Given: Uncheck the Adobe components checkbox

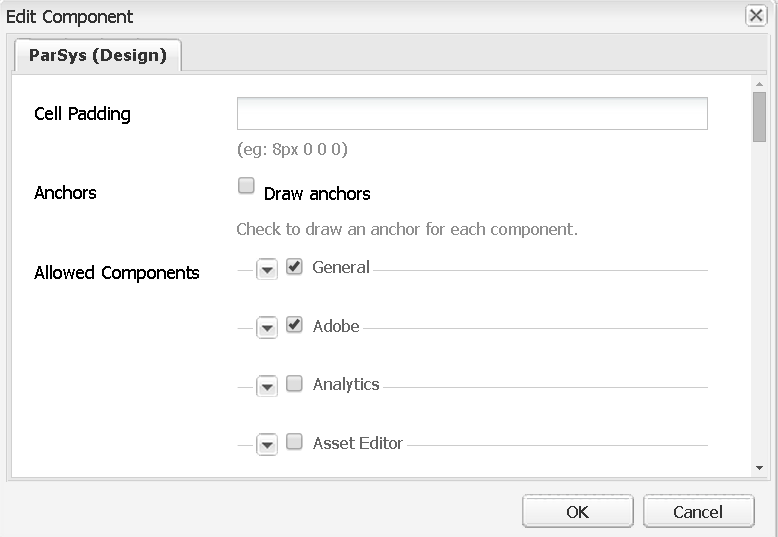Looking at the screenshot, I should click(x=294, y=325).
